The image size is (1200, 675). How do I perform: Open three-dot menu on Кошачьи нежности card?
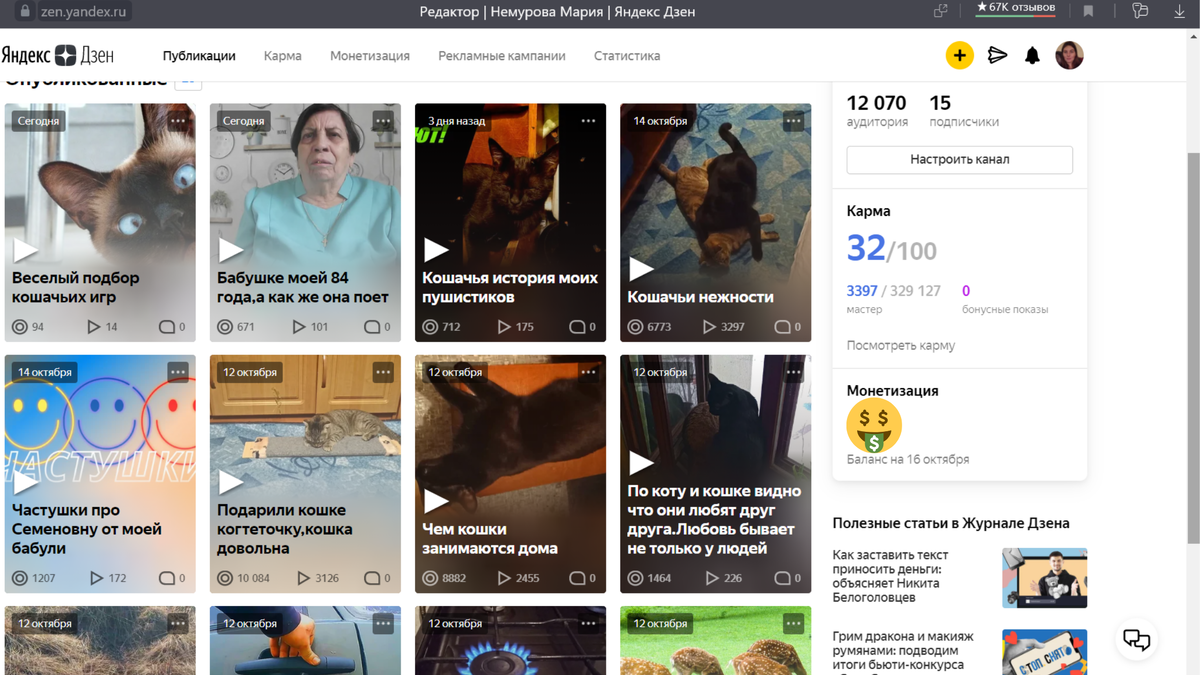click(x=793, y=120)
